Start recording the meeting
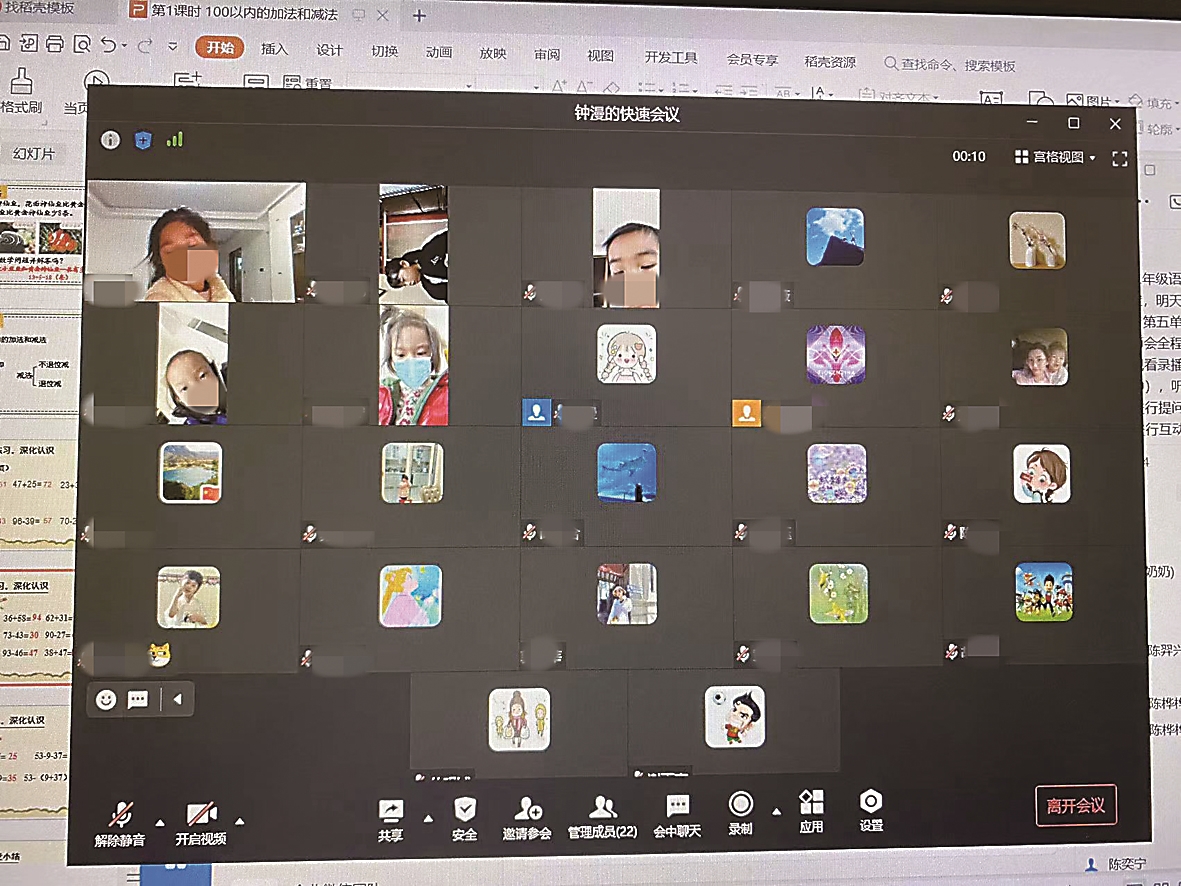1181x886 pixels. 740,806
